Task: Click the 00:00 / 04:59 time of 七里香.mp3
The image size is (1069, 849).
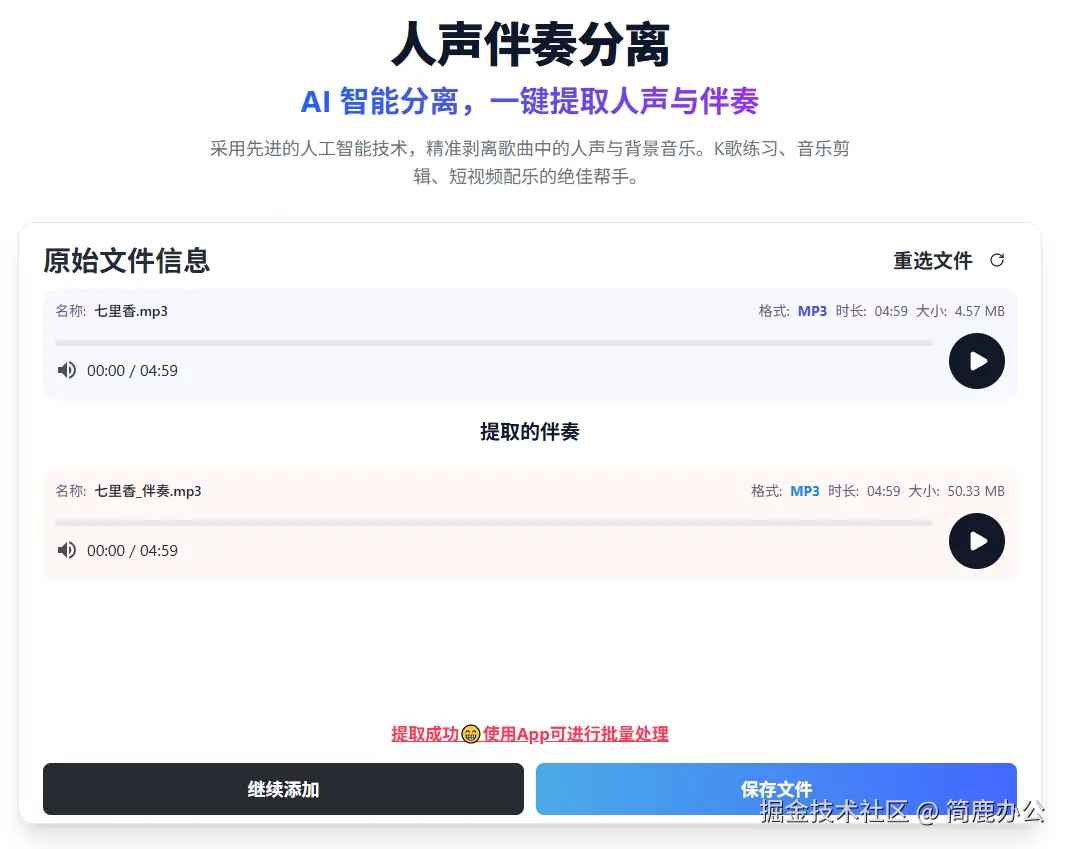Action: point(132,370)
